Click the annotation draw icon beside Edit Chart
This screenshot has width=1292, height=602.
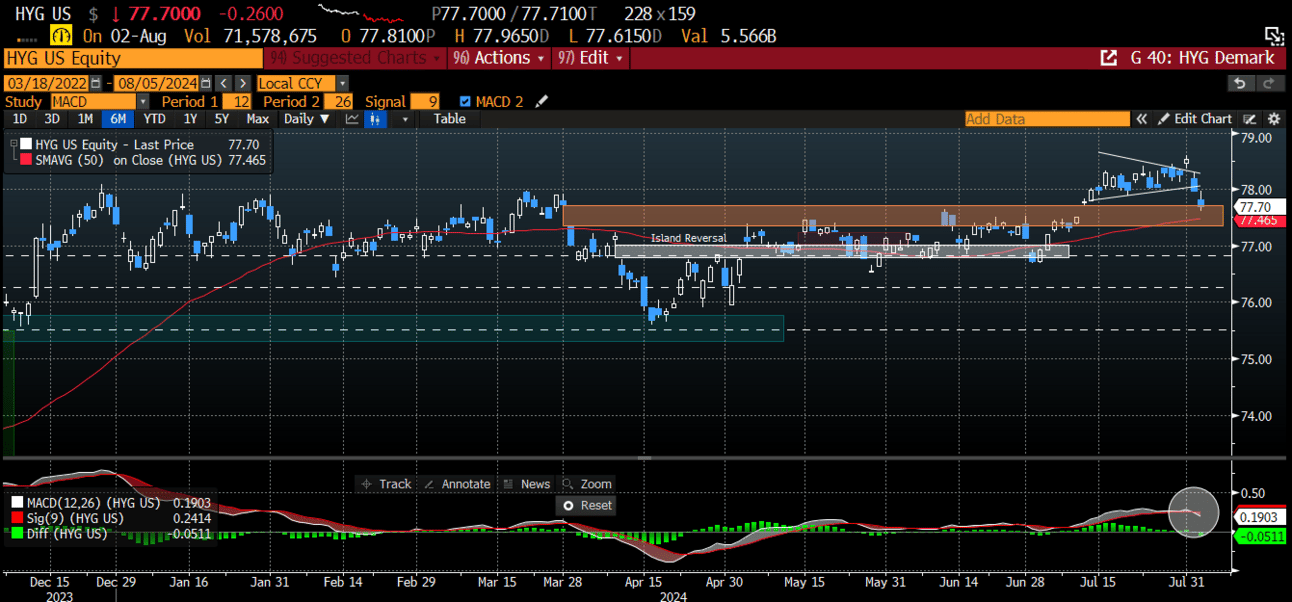[x=1250, y=119]
